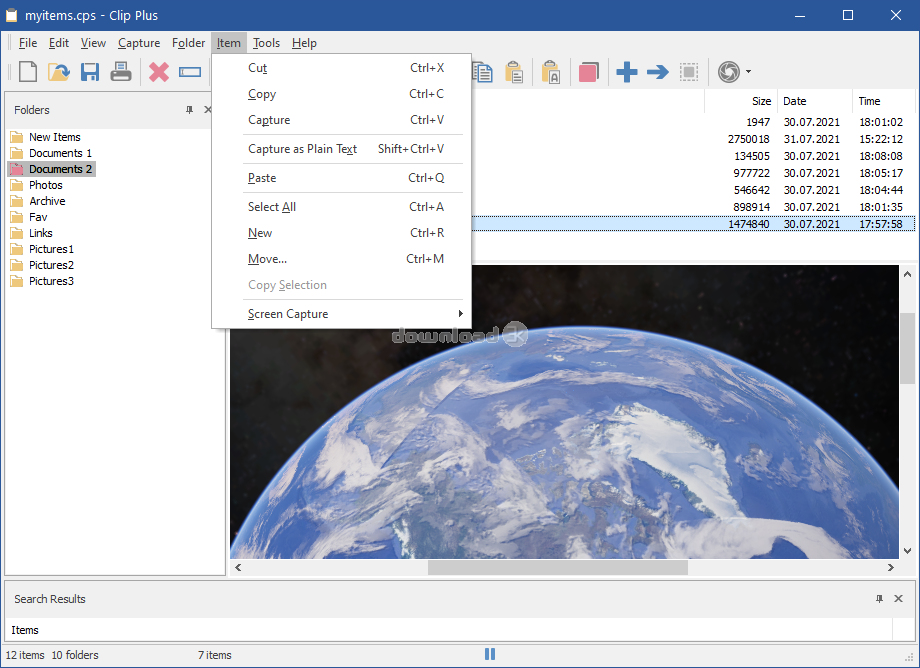Viewport: 920px width, 668px height.
Task: Sort items by the Date column
Action: click(815, 101)
